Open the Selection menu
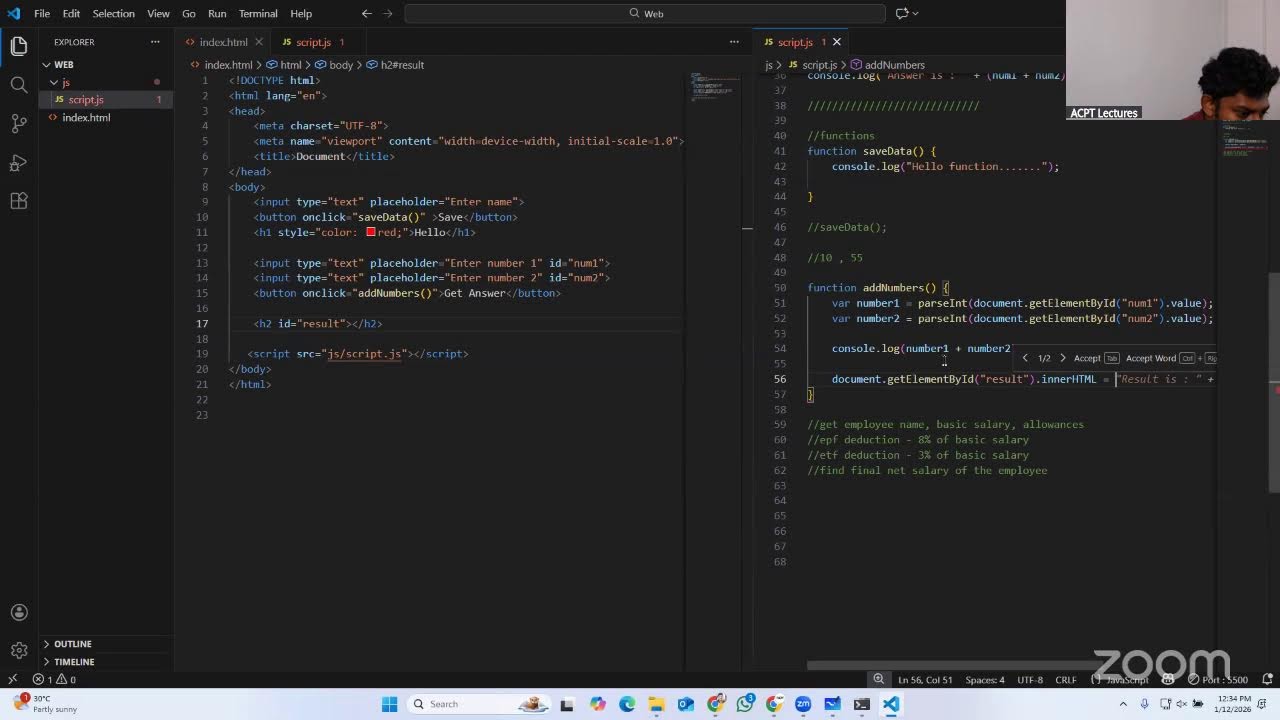 pos(113,13)
